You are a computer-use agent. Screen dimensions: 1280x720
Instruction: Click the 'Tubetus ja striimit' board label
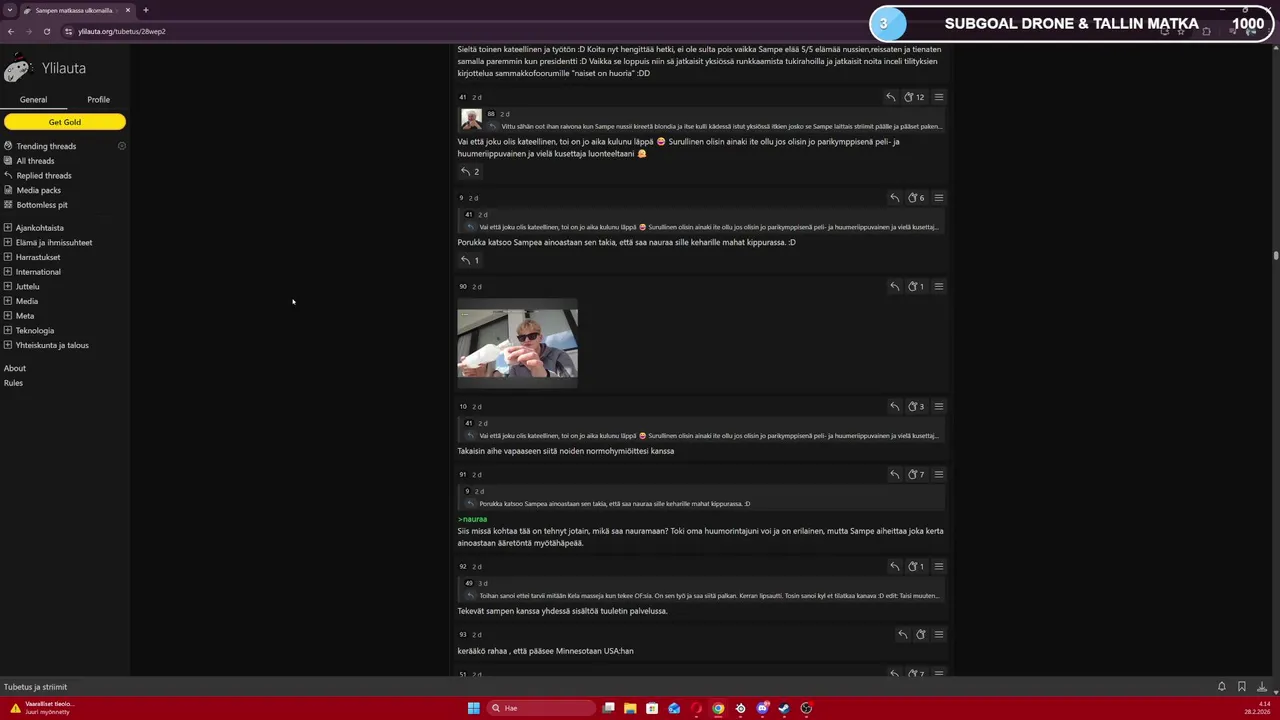[35, 687]
